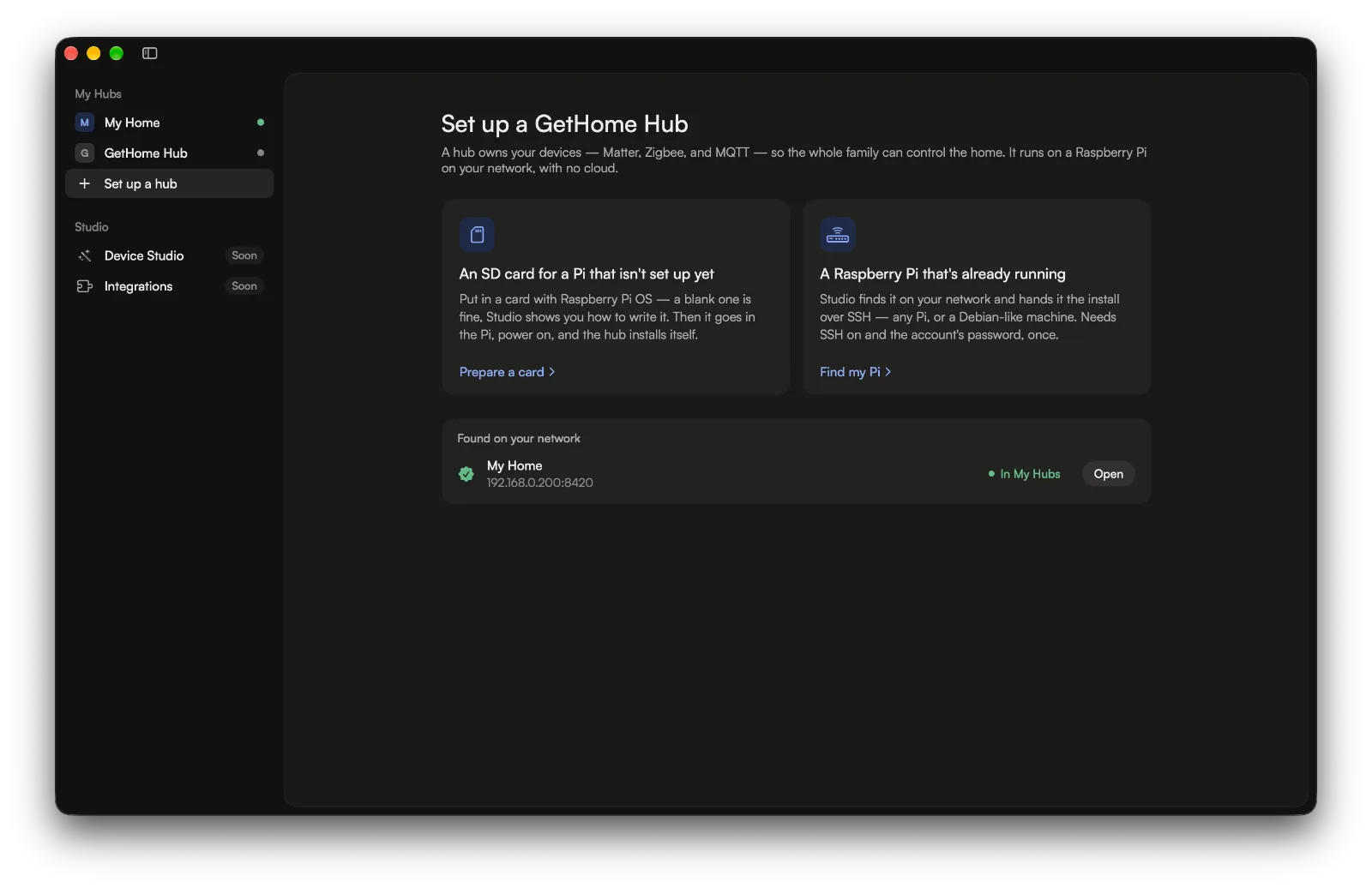Click the G avatar for GetHome Hub

[84, 153]
